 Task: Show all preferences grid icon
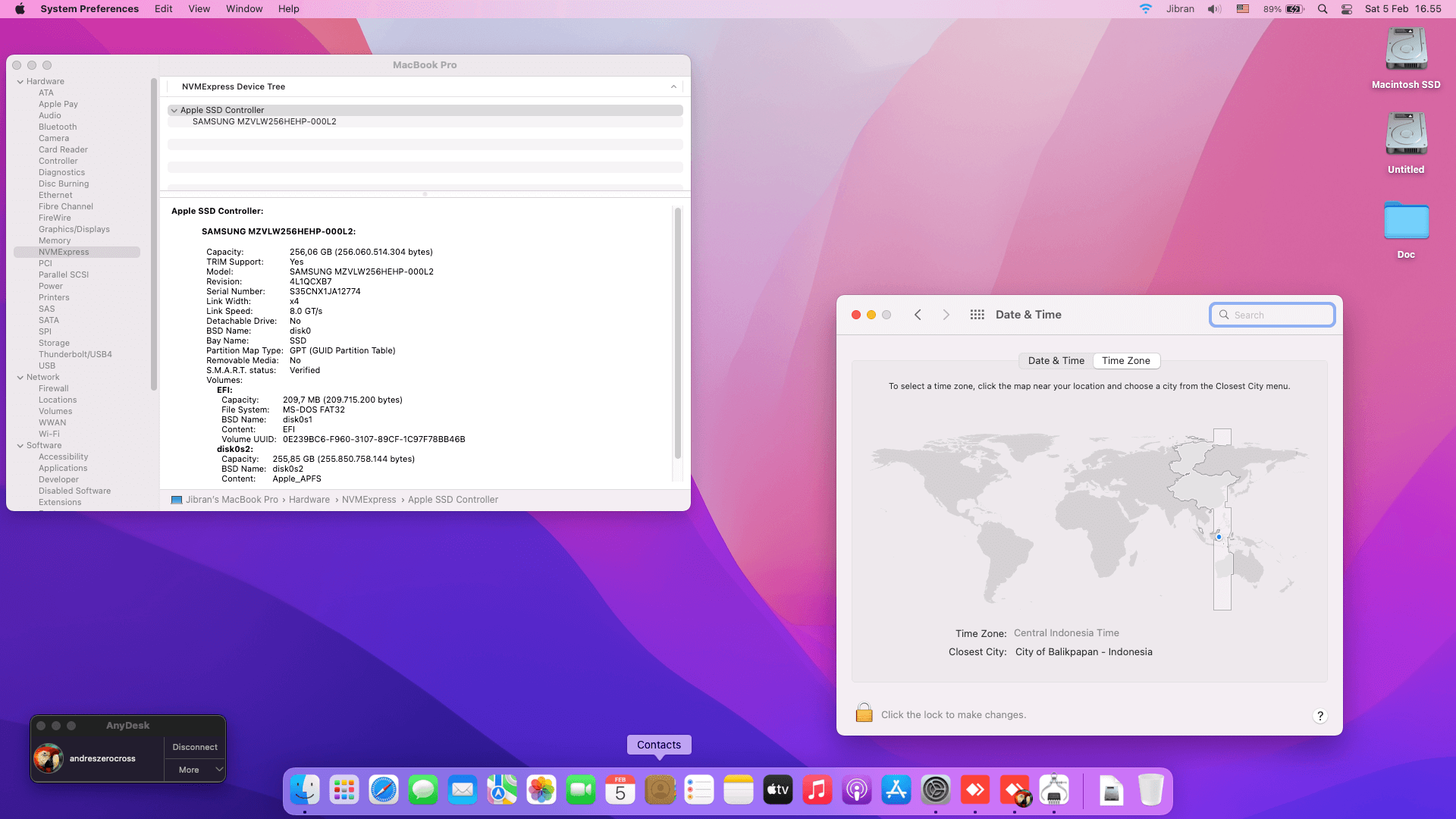[x=977, y=315]
